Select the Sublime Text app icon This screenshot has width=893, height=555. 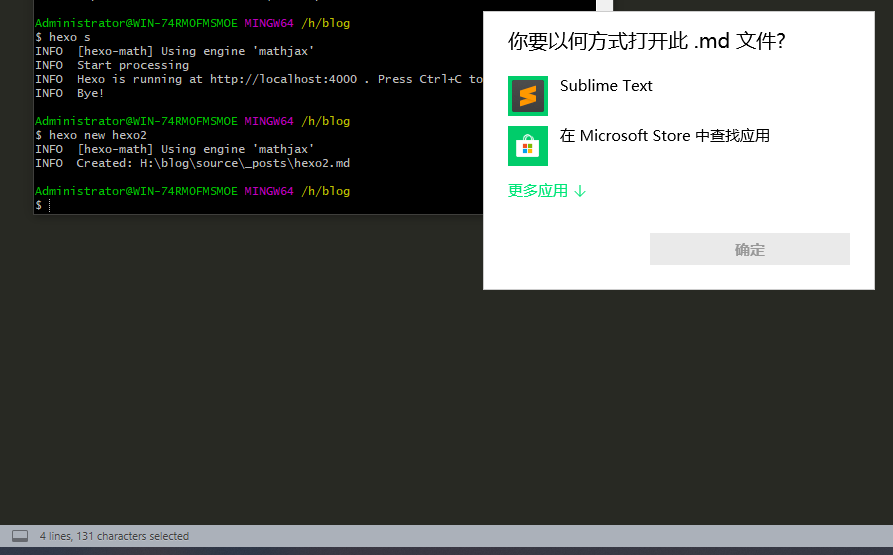point(527,96)
